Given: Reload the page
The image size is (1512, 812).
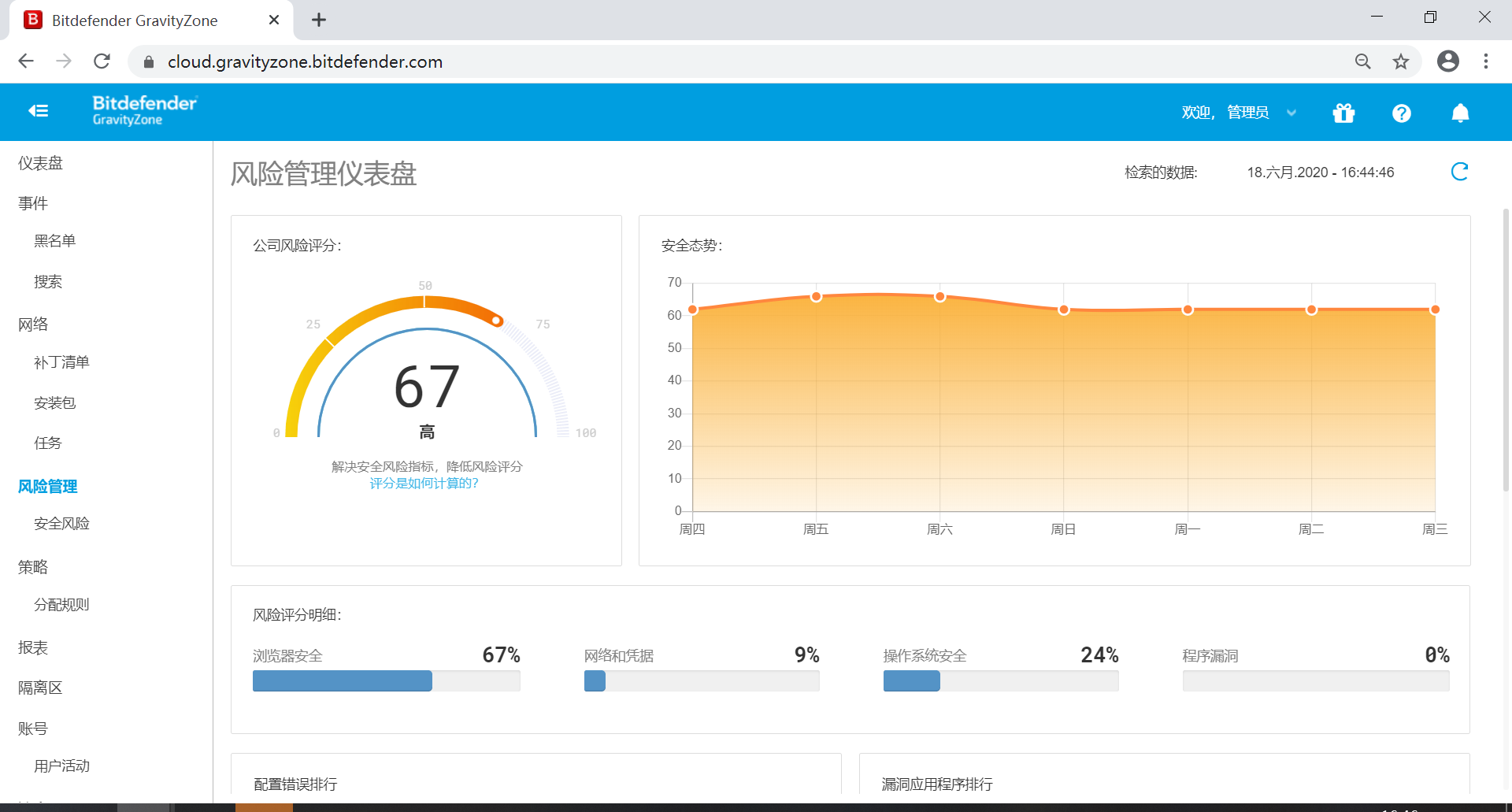Looking at the screenshot, I should point(102,61).
